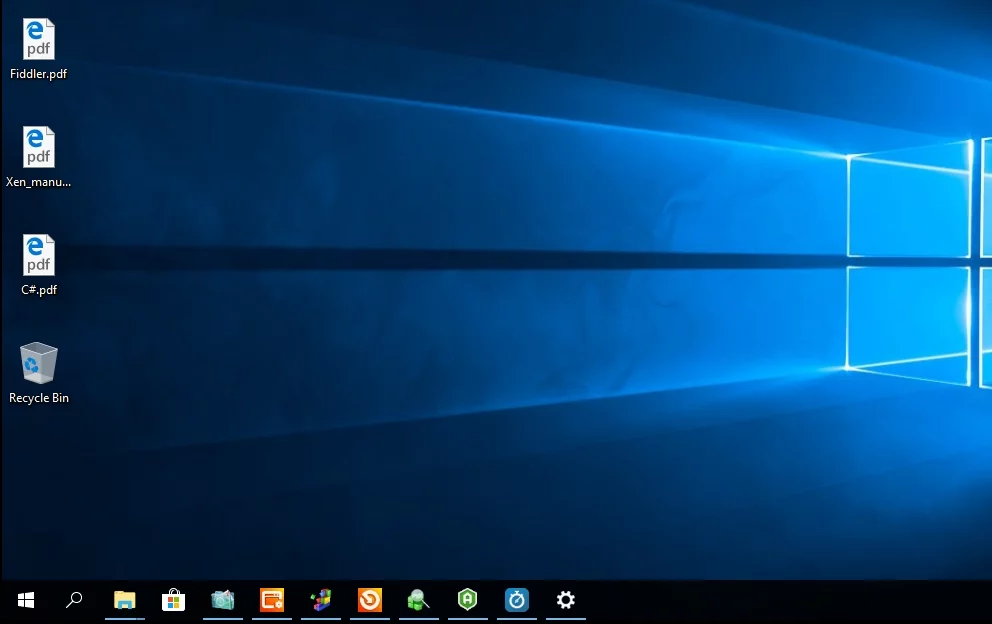
Task: Select the Fiddler.pdf desktop file icon
Action: [x=39, y=40]
